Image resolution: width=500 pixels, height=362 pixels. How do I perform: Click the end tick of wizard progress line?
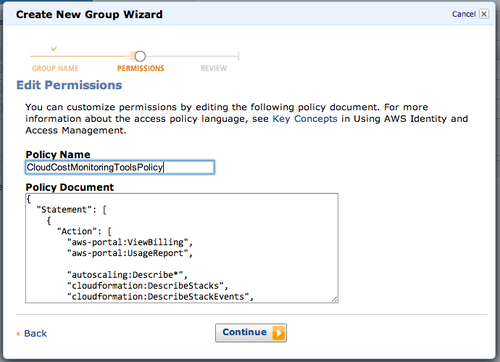coord(238,56)
